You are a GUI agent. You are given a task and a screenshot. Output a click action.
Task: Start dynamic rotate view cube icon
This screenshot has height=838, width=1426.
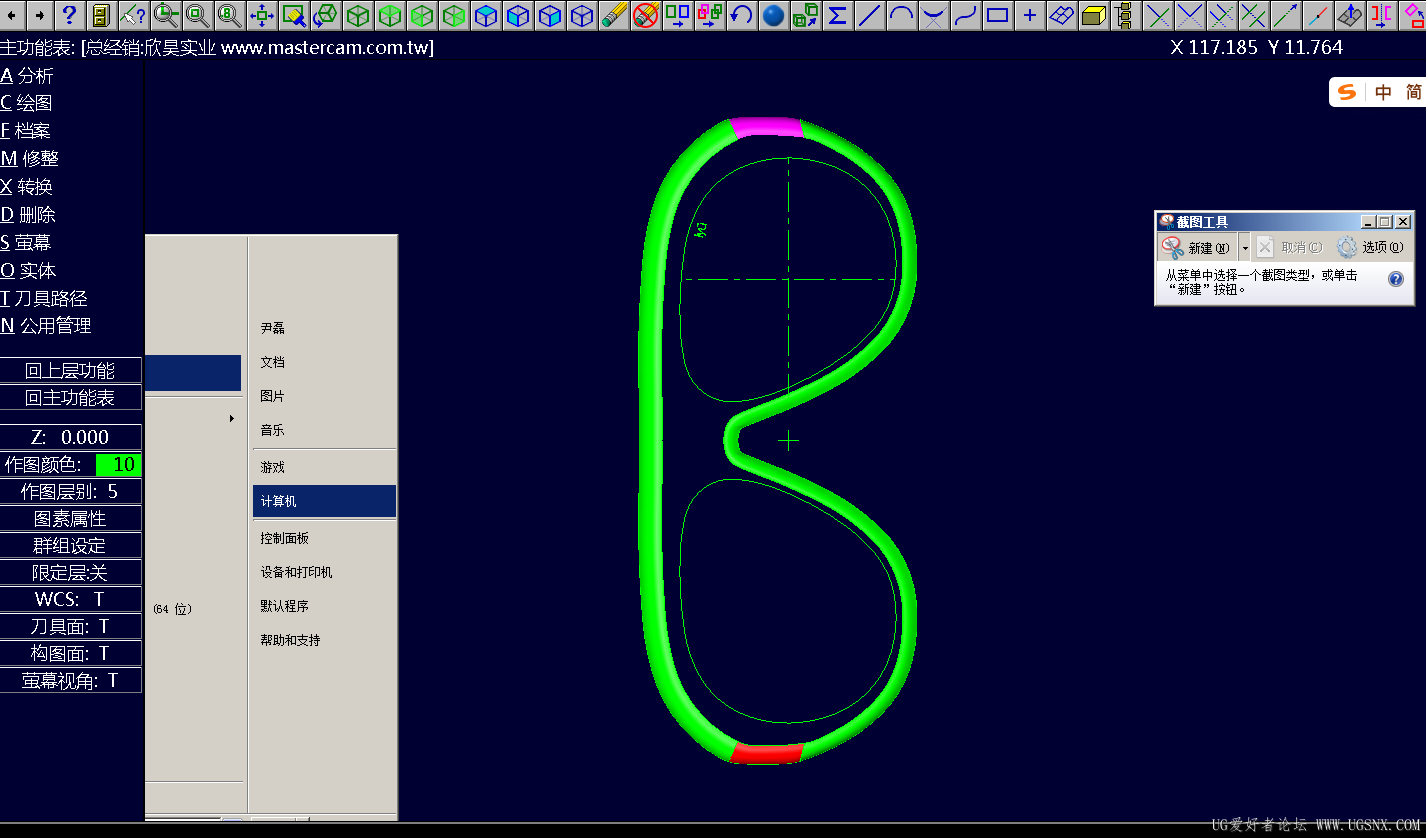pyautogui.click(x=326, y=15)
